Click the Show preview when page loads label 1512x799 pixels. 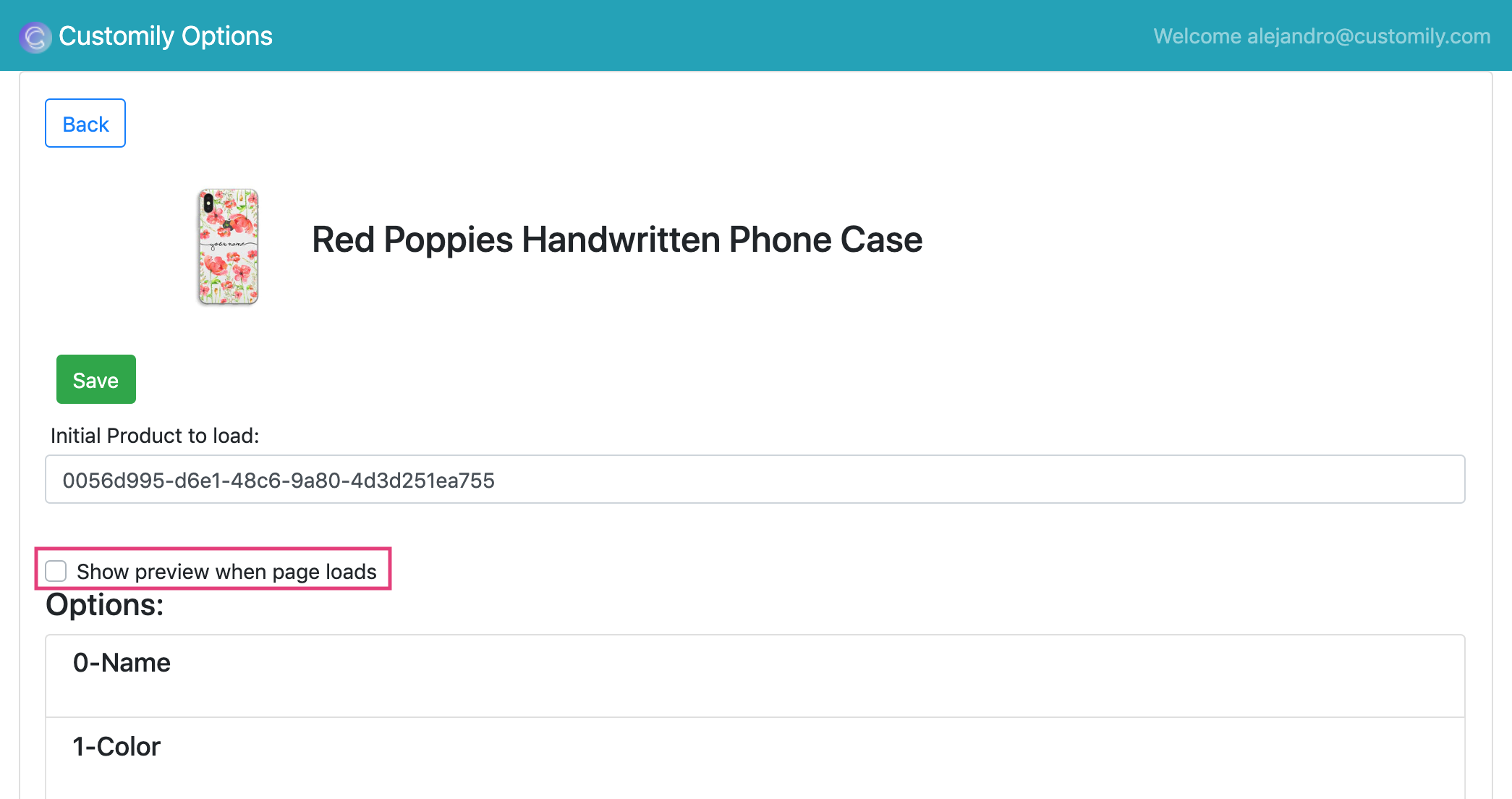pos(226,572)
